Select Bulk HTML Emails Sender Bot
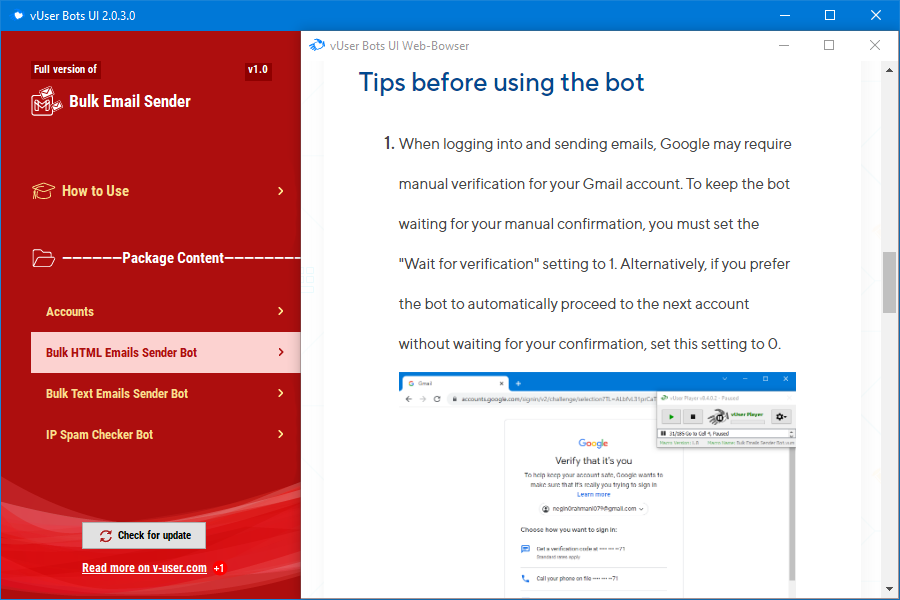Viewport: 900px width, 600px height. [165, 353]
